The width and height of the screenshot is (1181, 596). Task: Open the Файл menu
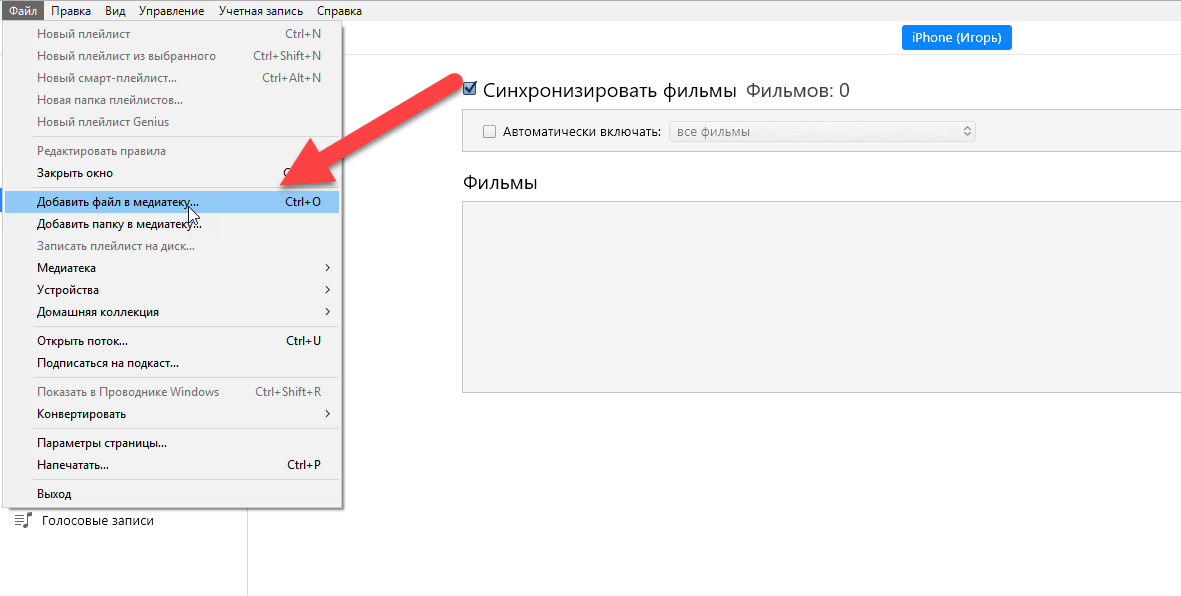pos(23,11)
